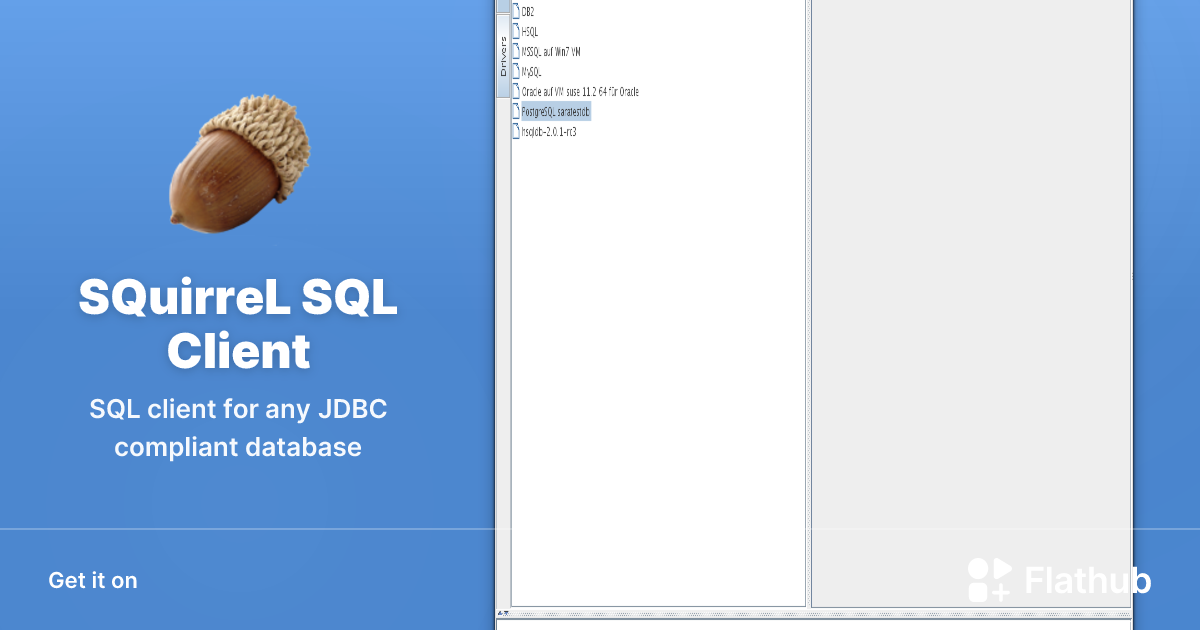Click the icon beside the Oracle auf VM entry
1200x630 pixels.
pos(516,91)
